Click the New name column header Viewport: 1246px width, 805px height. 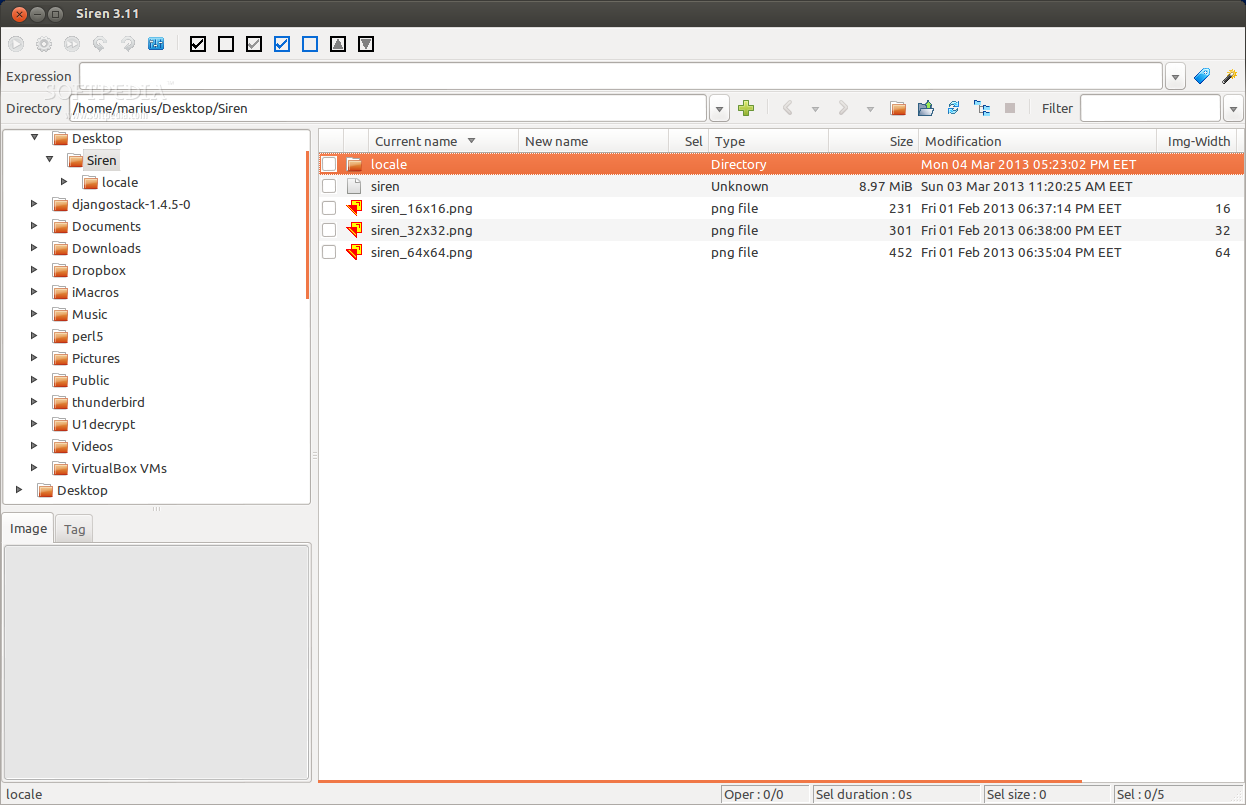point(594,141)
